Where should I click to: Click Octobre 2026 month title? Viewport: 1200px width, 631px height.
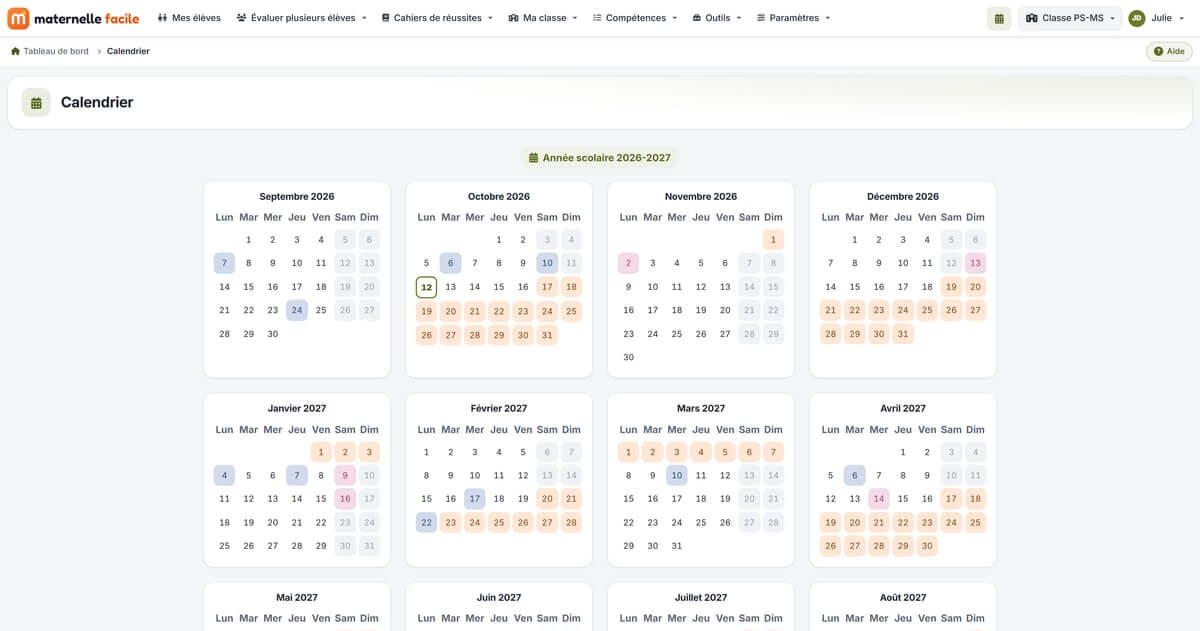499,196
